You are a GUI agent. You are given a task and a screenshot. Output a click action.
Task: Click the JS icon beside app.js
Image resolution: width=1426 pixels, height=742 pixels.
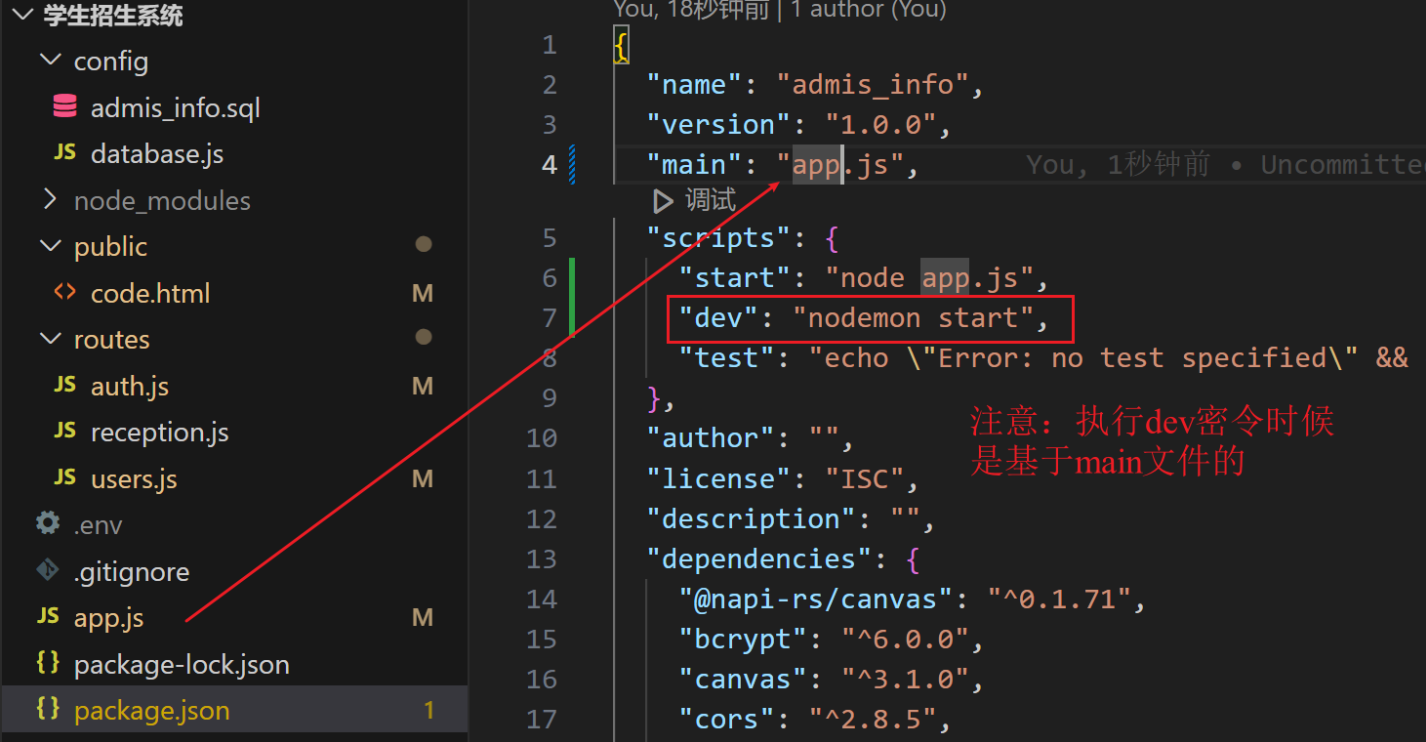[x=48, y=617]
